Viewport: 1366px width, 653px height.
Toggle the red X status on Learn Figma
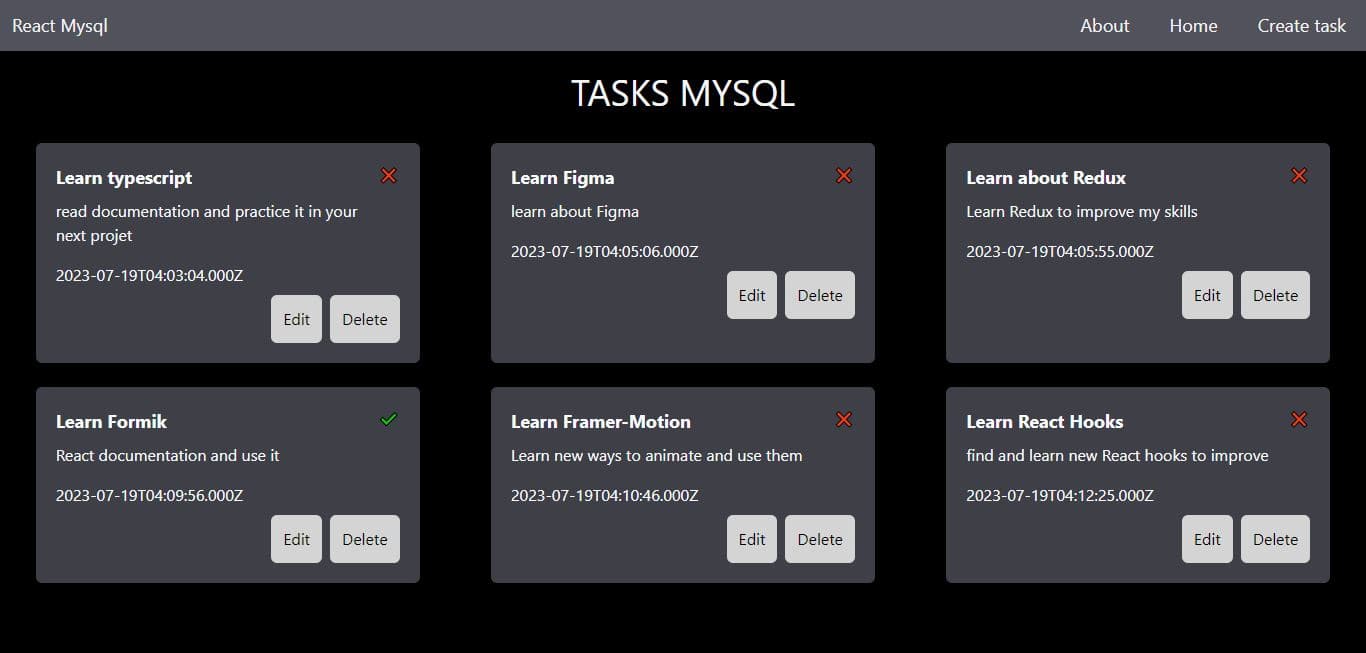(x=844, y=176)
